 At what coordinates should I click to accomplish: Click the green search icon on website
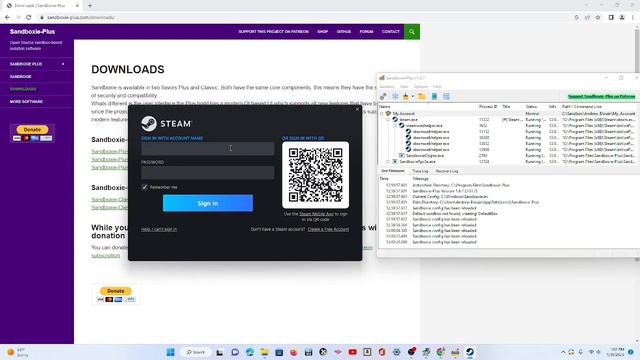pyautogui.click(x=412, y=32)
